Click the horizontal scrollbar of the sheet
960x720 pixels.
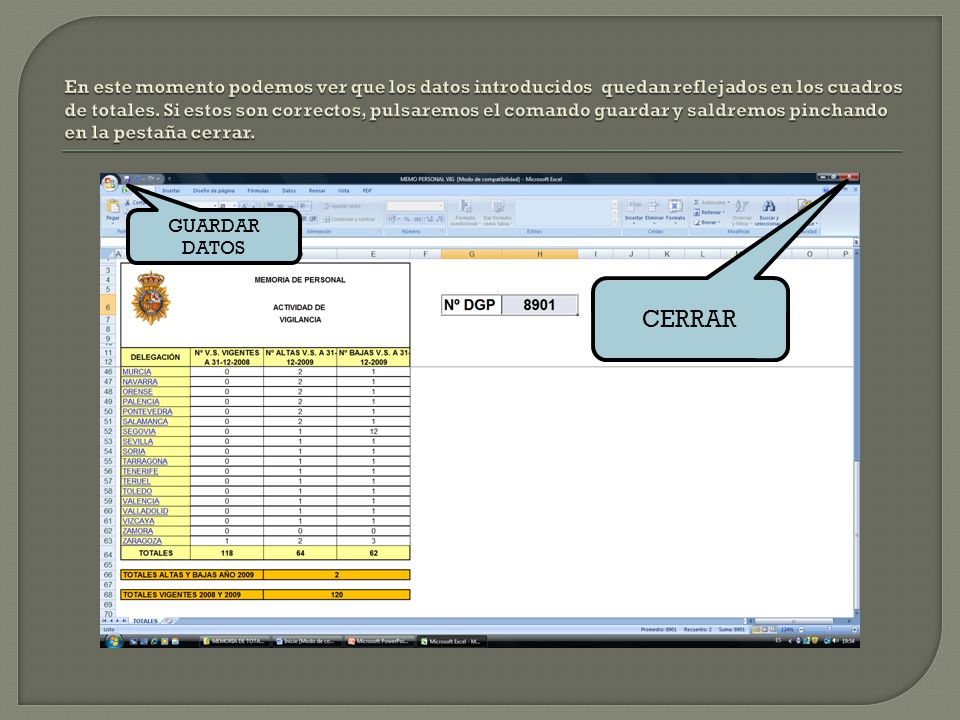click(x=800, y=621)
